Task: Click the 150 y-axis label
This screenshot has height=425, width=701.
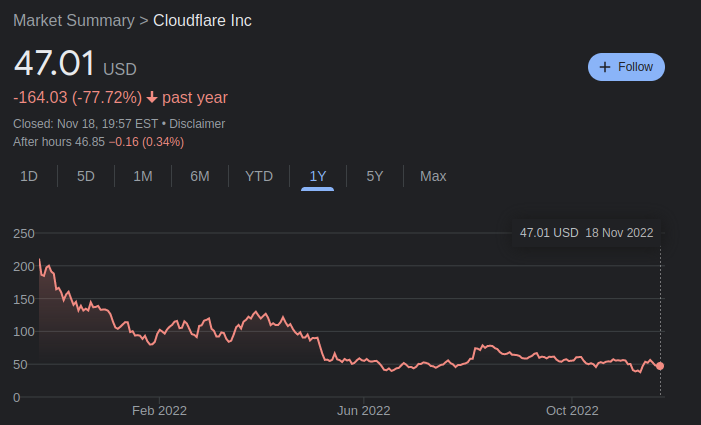Action: [24, 299]
